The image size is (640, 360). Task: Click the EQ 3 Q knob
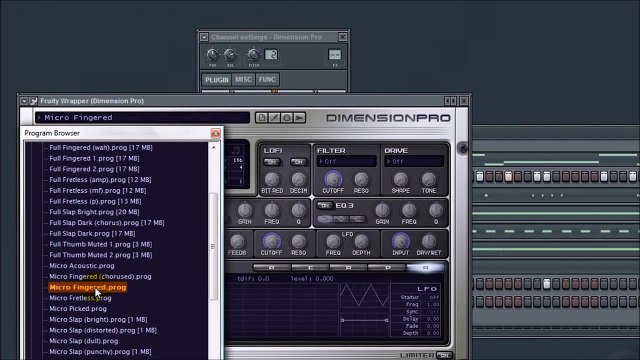click(x=436, y=210)
